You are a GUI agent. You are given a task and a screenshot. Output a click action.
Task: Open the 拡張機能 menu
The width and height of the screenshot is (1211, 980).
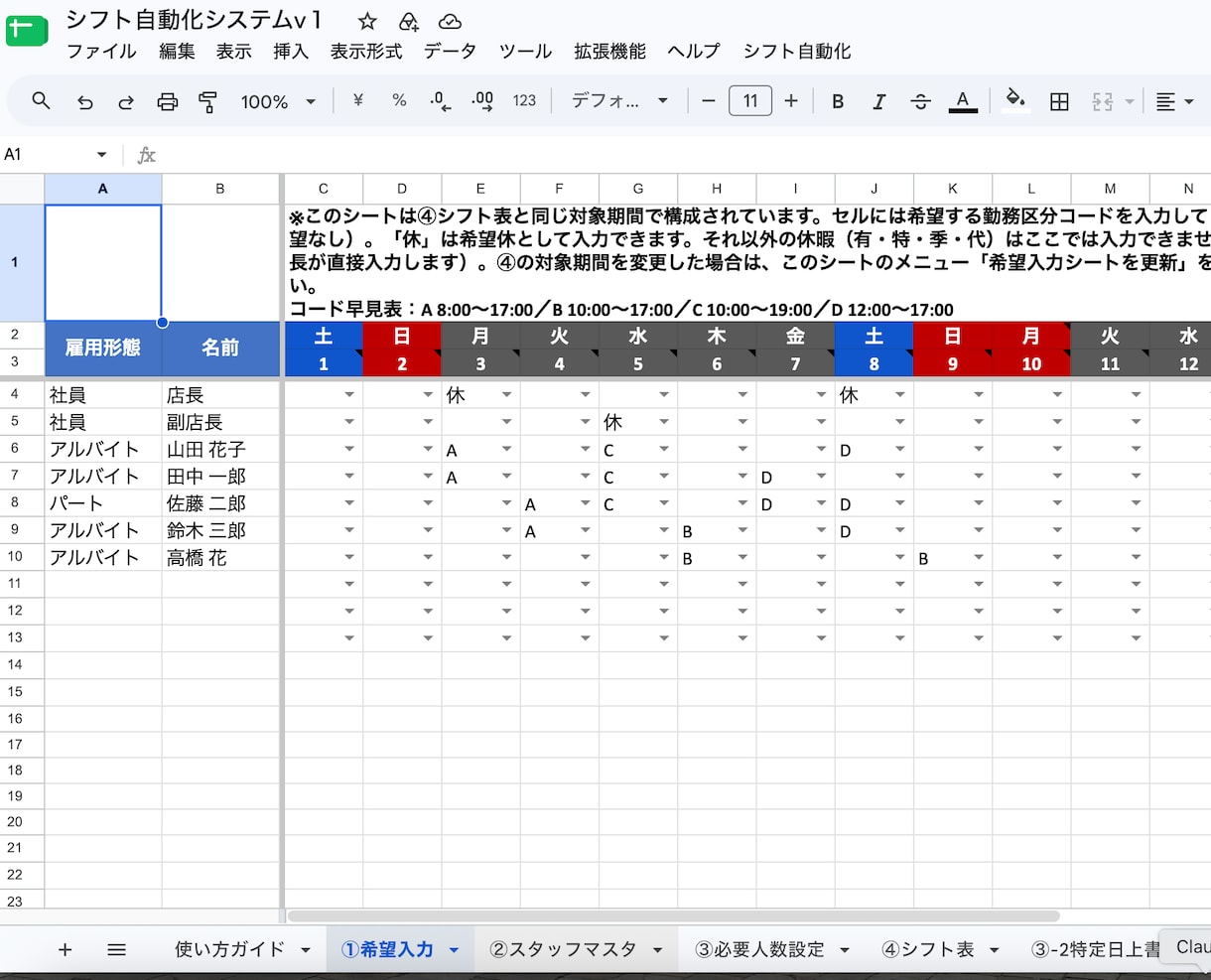click(x=609, y=51)
